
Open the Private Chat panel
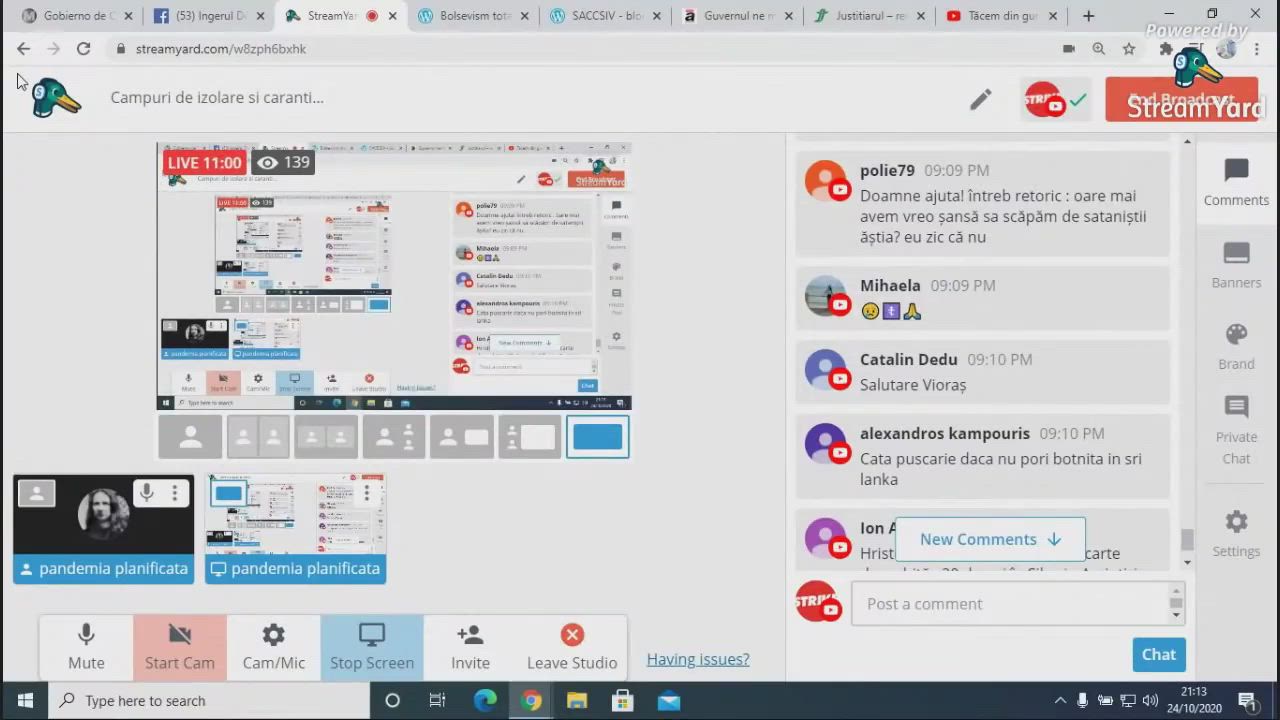point(1236,409)
